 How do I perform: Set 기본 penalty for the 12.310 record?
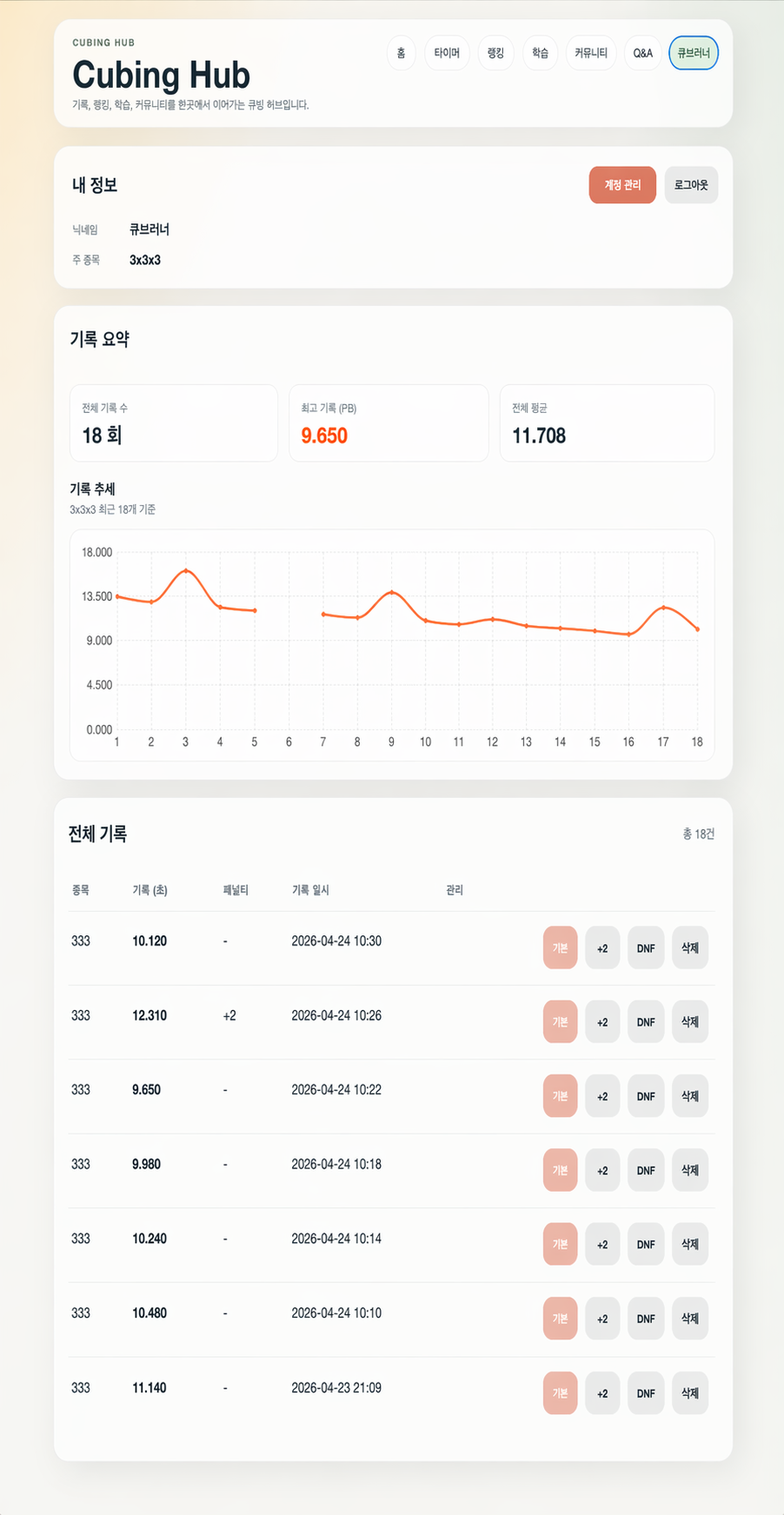pos(560,1021)
